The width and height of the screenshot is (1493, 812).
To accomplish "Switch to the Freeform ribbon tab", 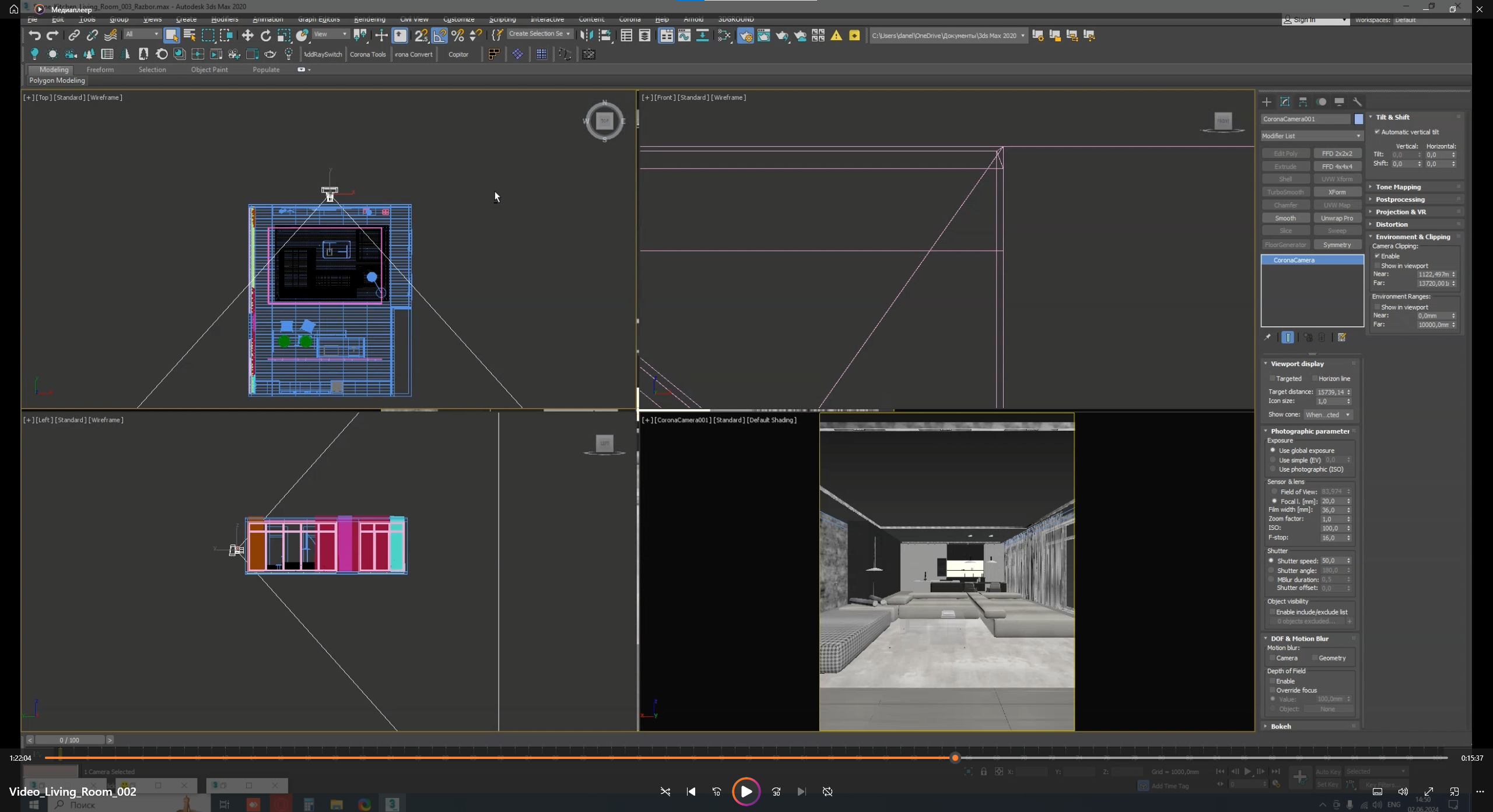I will (x=100, y=69).
